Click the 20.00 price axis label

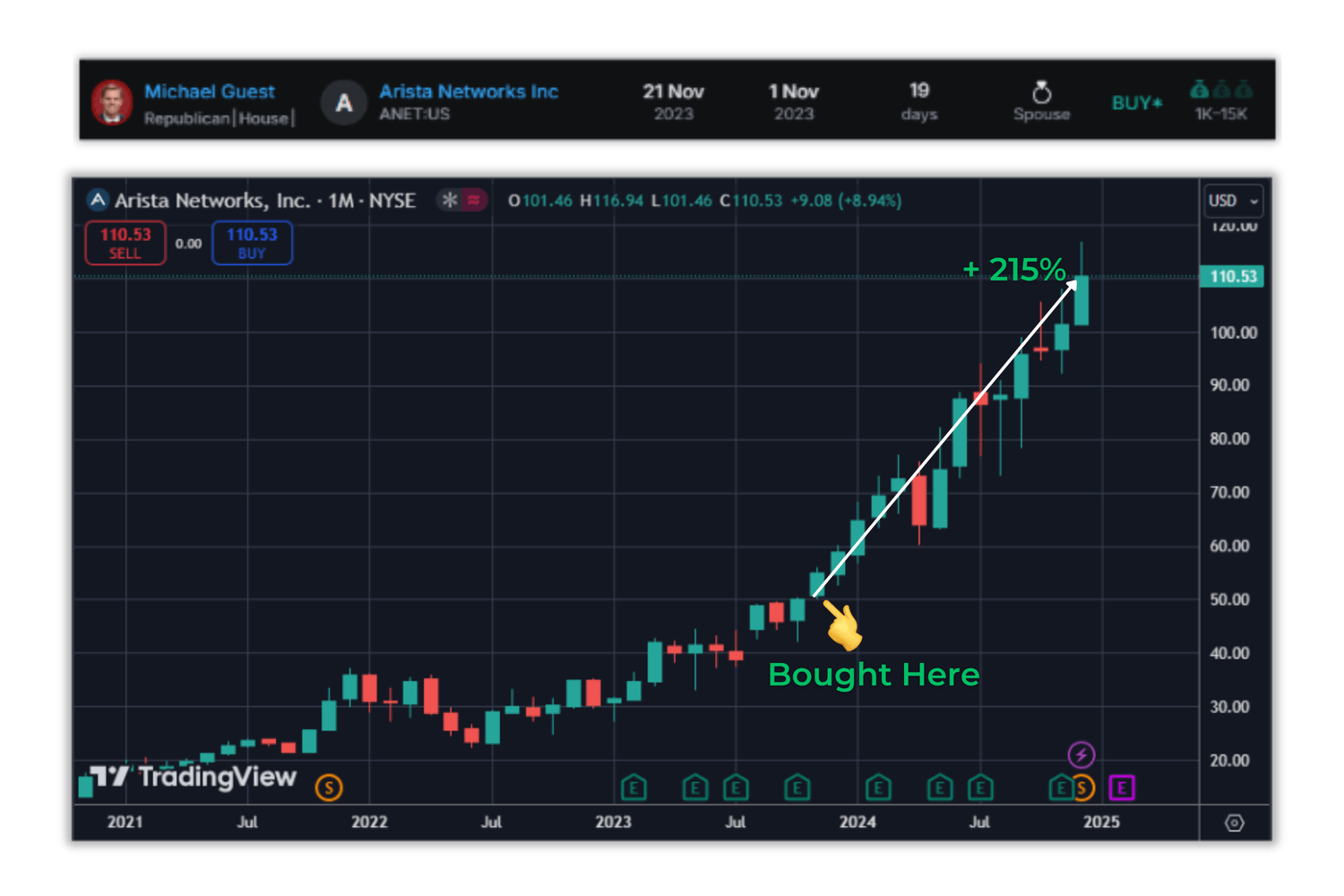pos(1229,761)
